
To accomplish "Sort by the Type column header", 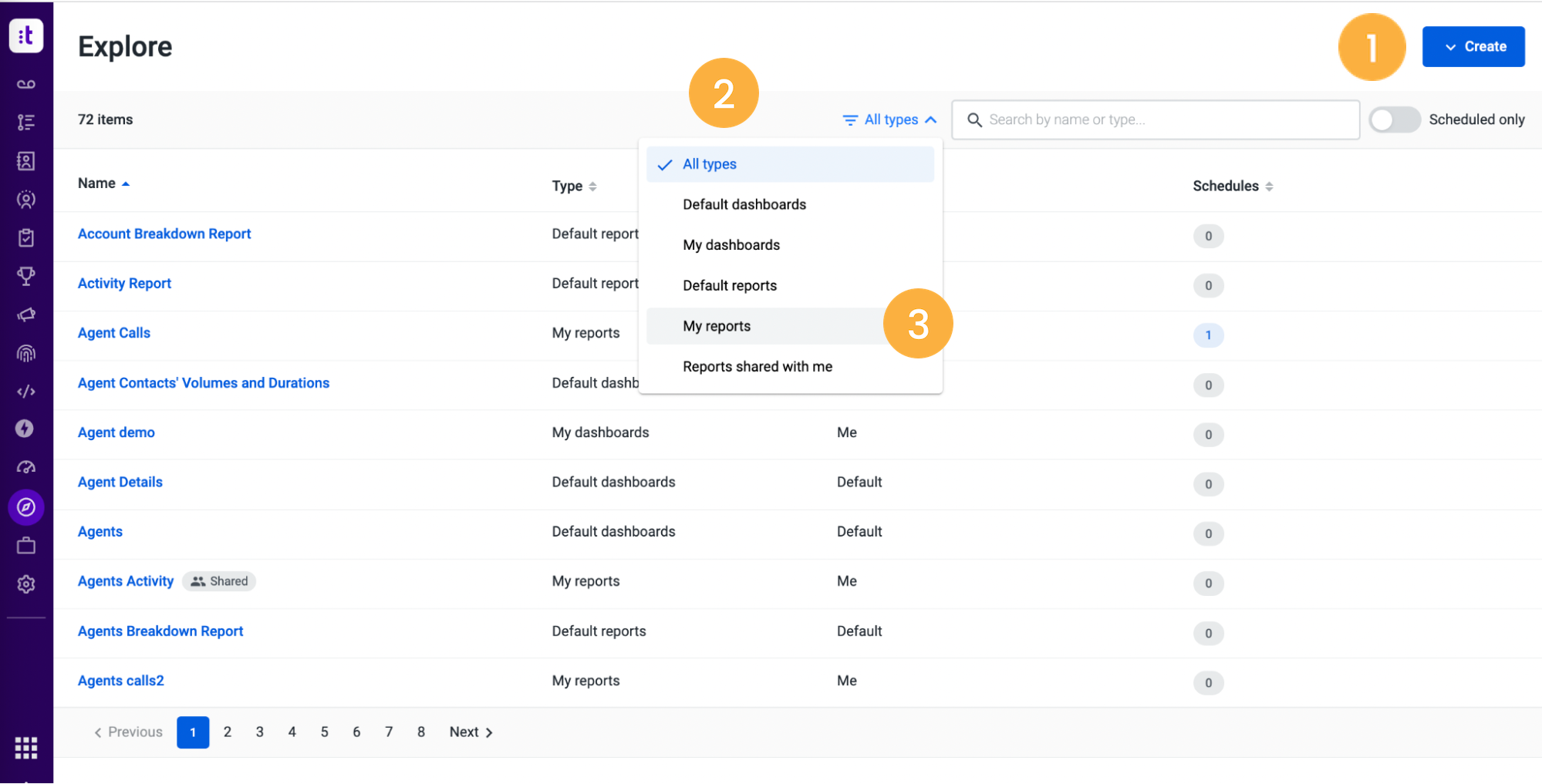I will 574,186.
